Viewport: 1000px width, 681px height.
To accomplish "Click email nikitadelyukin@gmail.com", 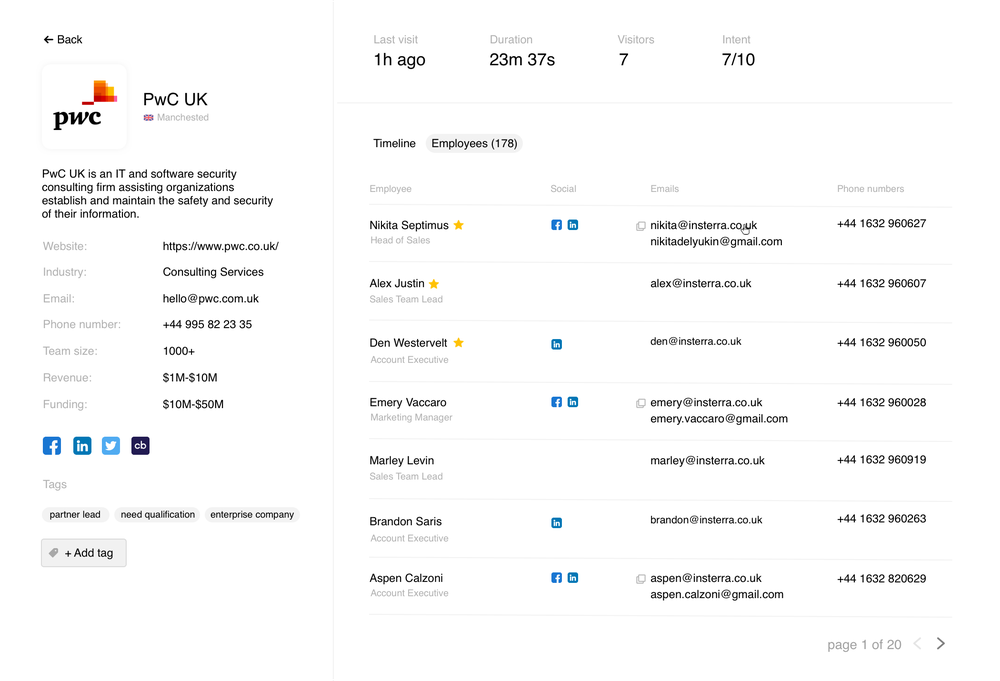I will click(716, 242).
